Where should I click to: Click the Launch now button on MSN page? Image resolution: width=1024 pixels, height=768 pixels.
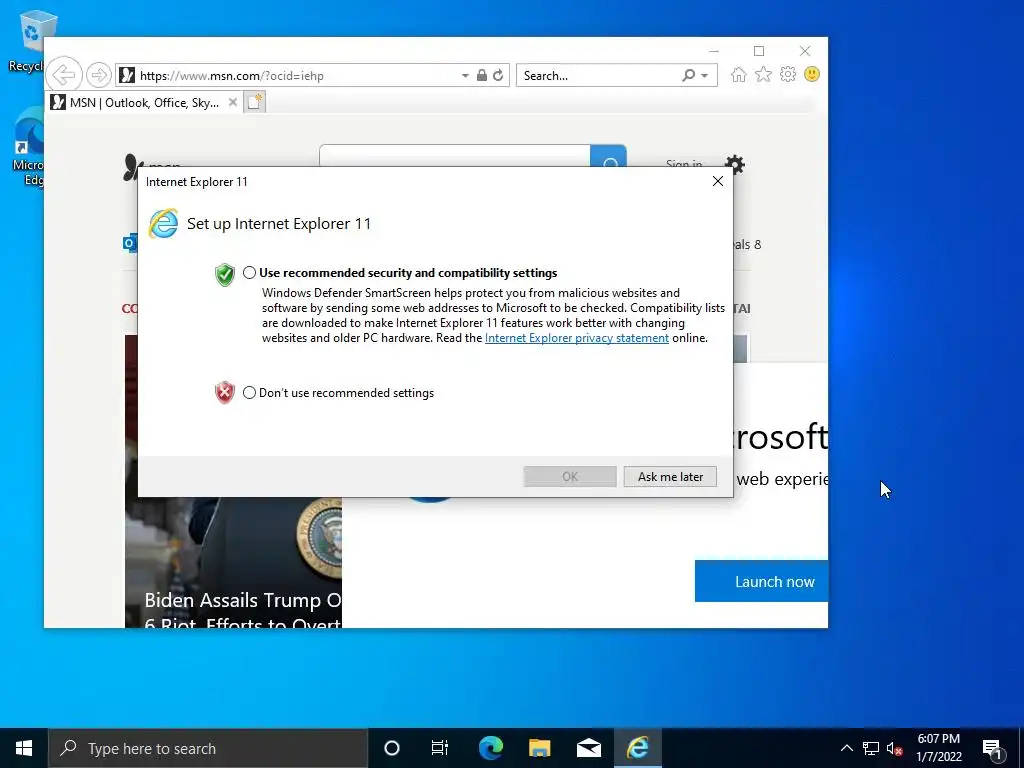click(761, 581)
